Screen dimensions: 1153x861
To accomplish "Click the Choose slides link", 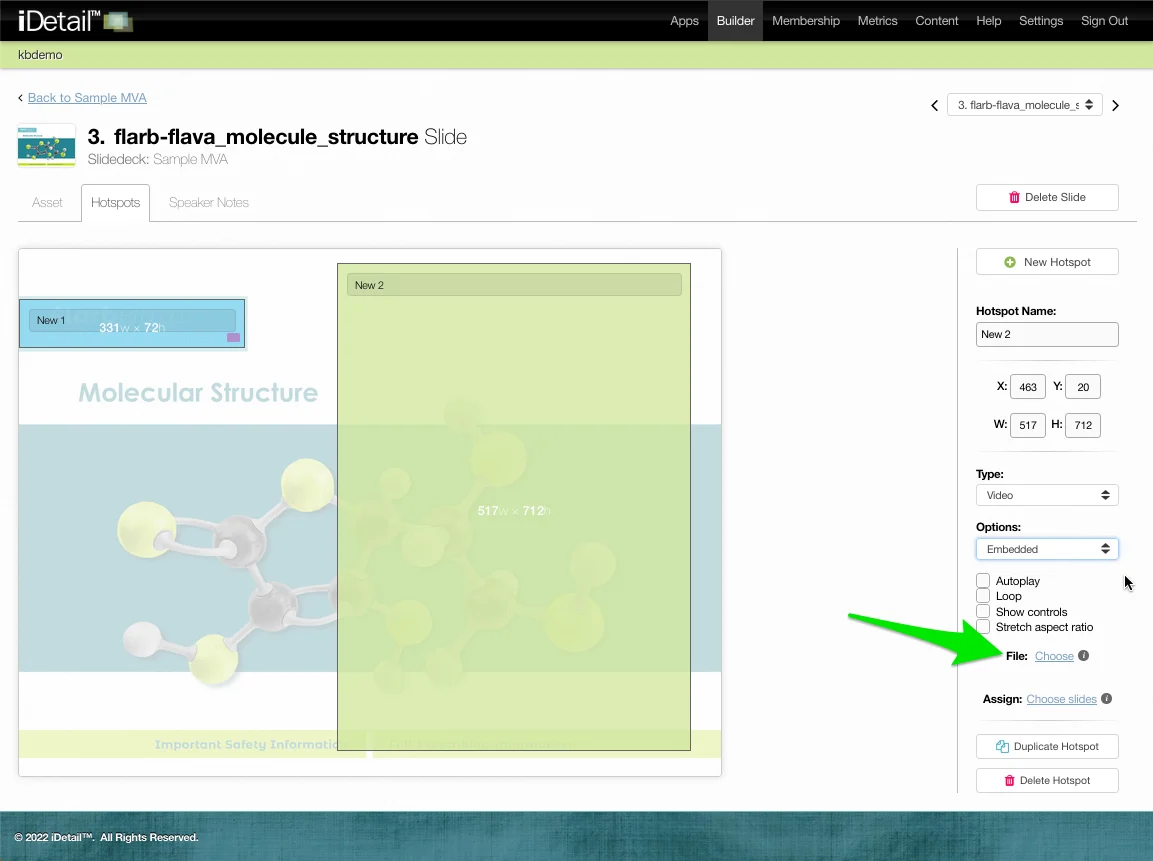I will pyautogui.click(x=1061, y=699).
